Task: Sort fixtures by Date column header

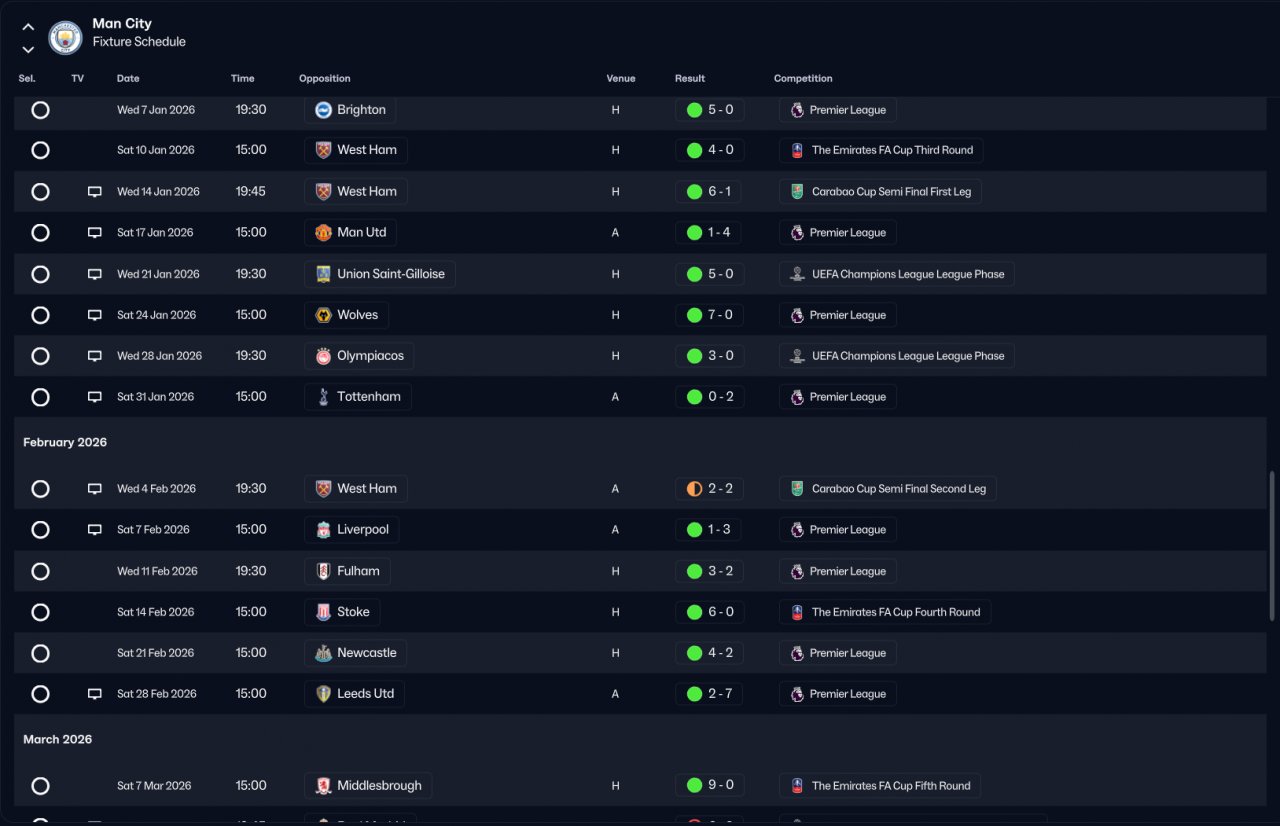Action: point(128,79)
